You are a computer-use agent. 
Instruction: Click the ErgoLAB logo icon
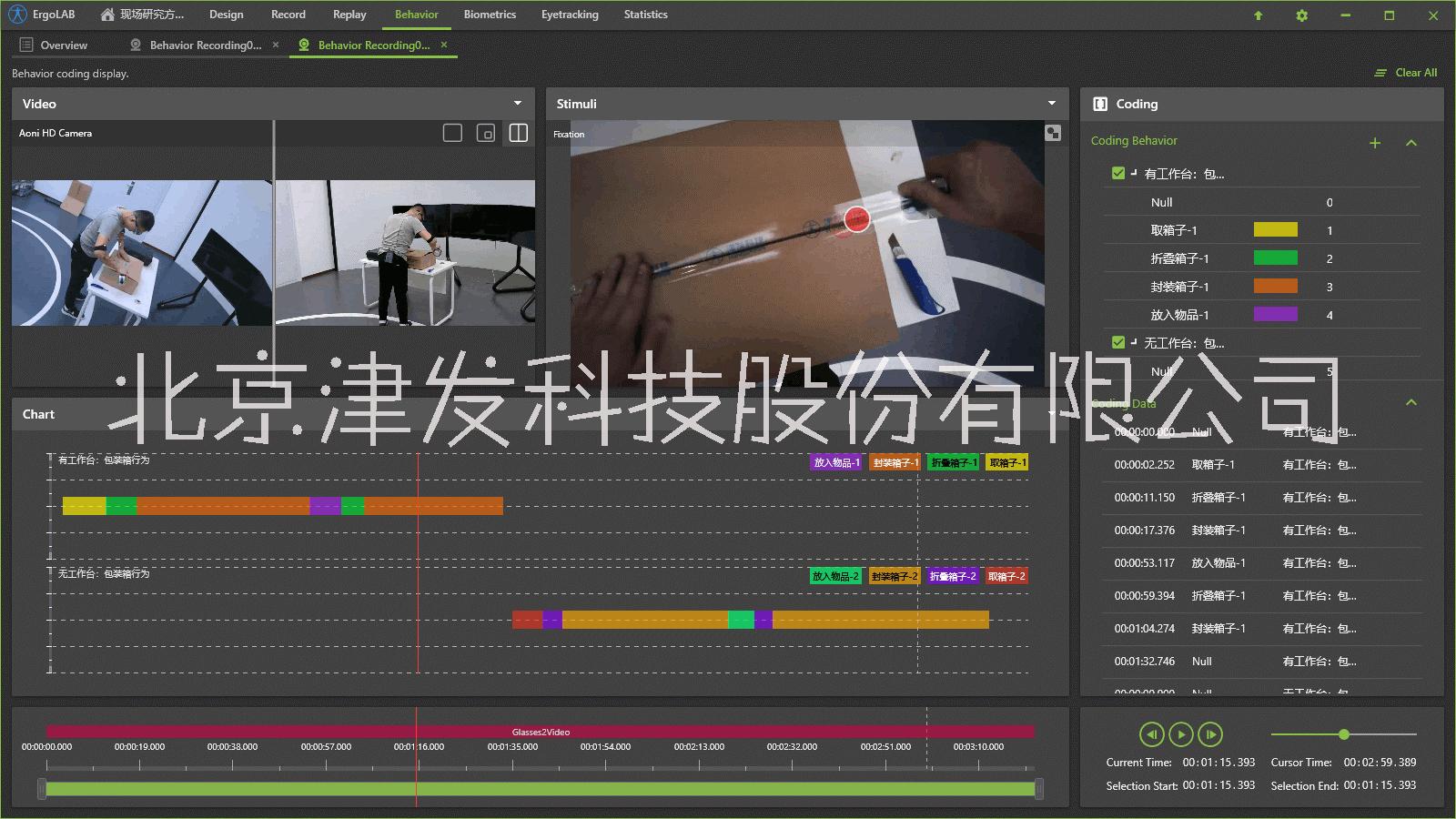pos(17,15)
